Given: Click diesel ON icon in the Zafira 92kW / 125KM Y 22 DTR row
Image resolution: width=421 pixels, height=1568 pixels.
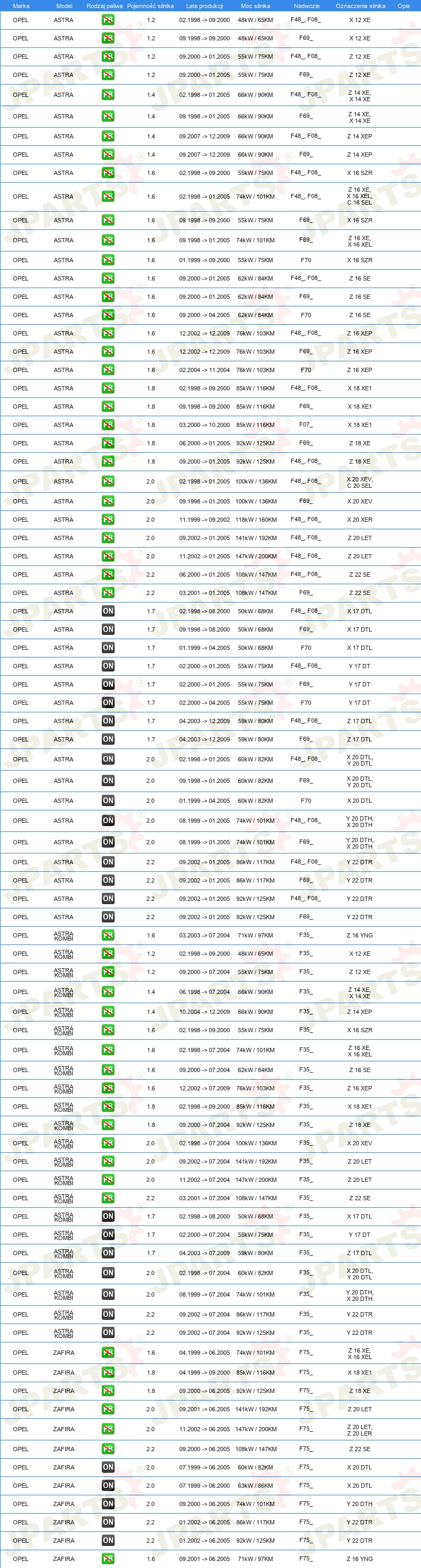Looking at the screenshot, I should tap(108, 1541).
